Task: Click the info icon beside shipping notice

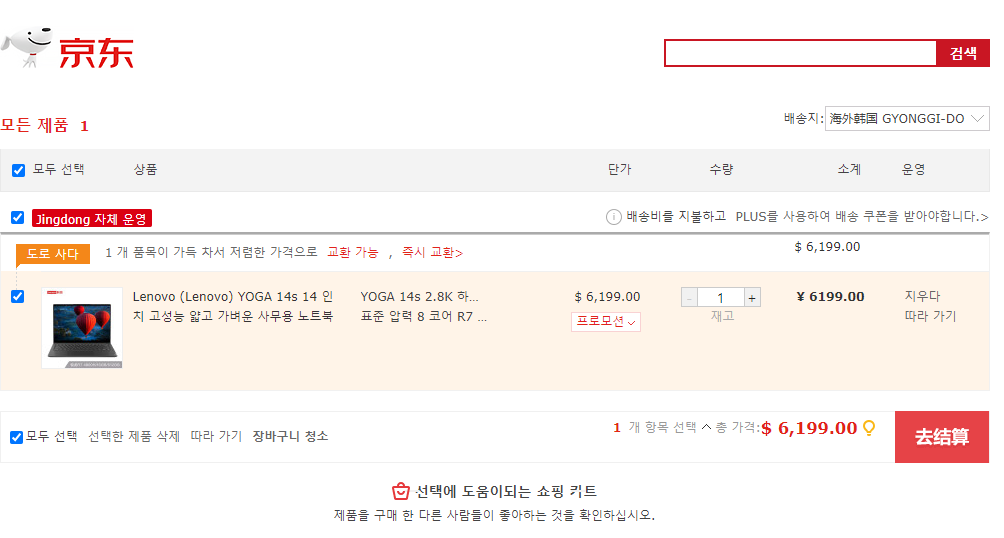Action: click(613, 217)
